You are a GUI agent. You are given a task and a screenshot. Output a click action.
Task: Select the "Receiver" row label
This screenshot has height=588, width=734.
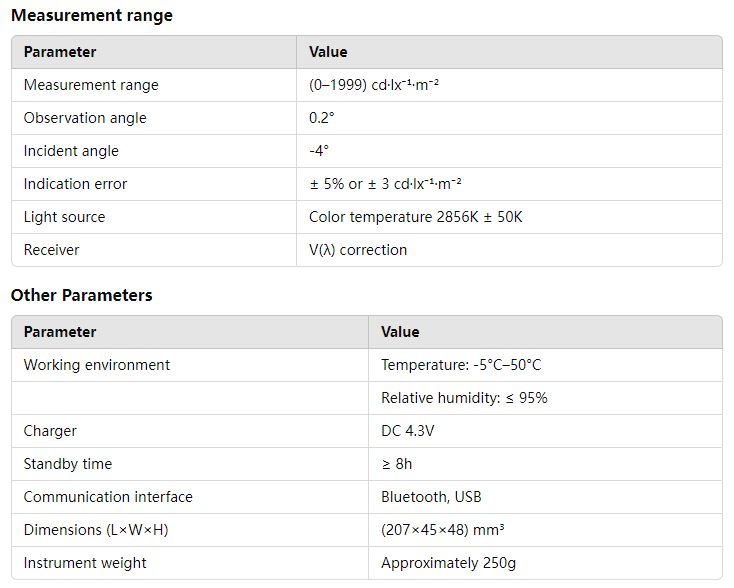point(52,250)
